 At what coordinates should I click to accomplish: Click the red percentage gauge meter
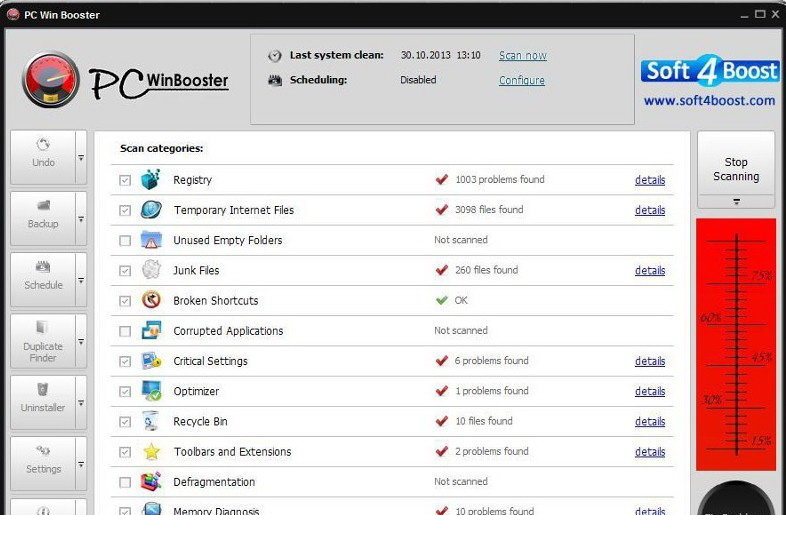pyautogui.click(x=736, y=345)
